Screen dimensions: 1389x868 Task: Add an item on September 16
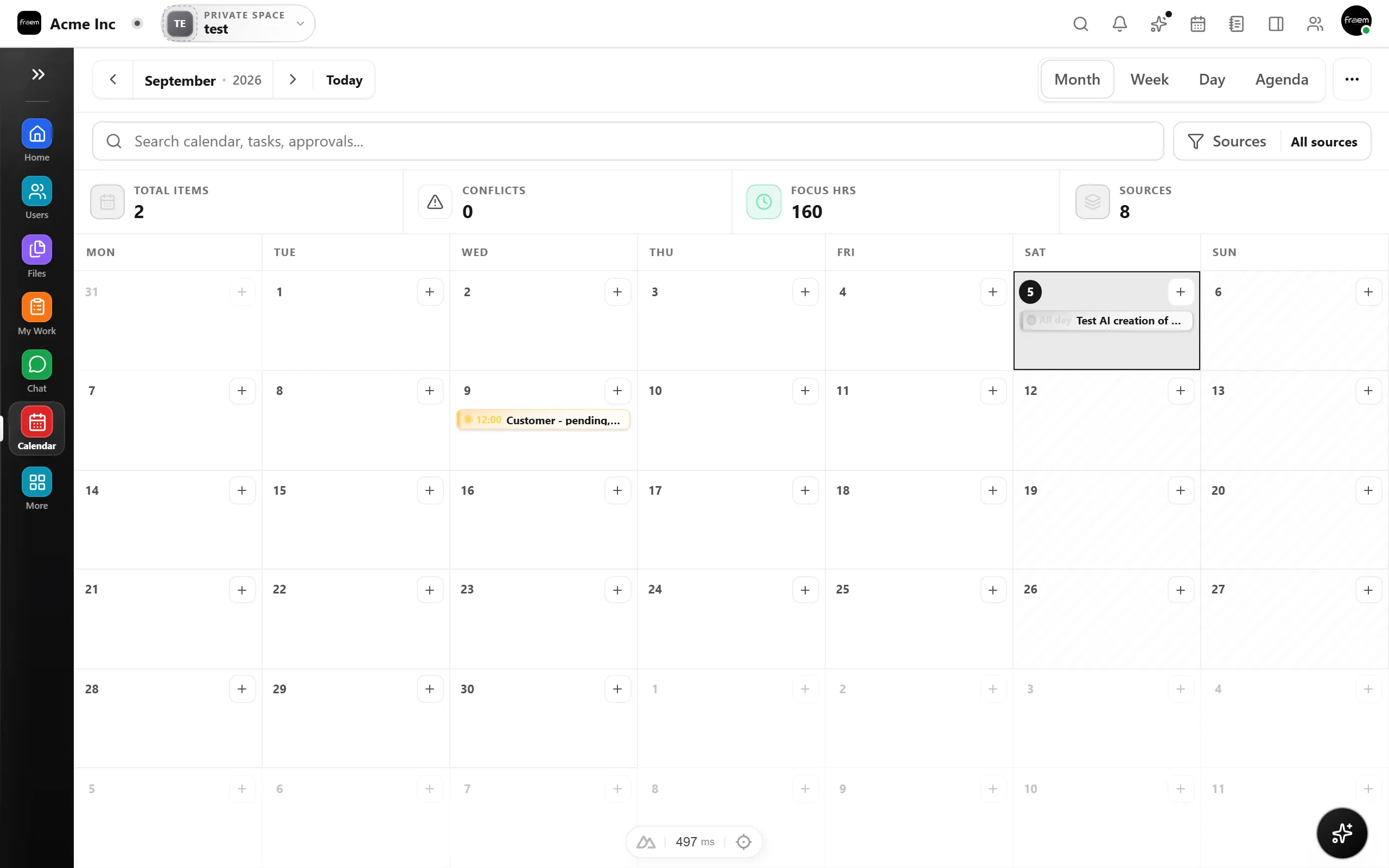617,490
